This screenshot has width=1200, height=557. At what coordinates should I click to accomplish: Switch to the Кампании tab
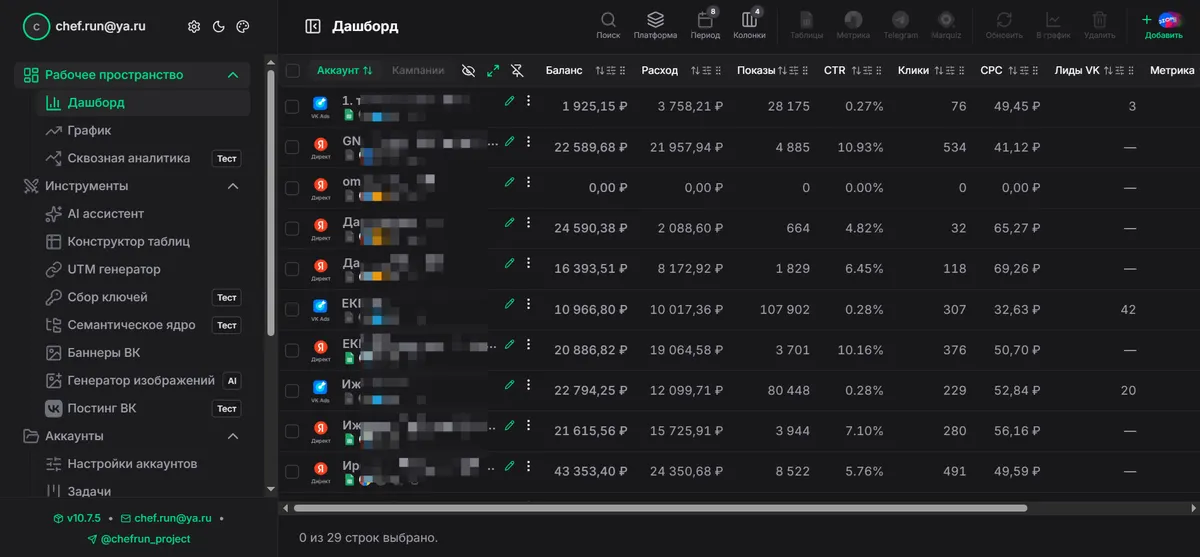(x=418, y=71)
